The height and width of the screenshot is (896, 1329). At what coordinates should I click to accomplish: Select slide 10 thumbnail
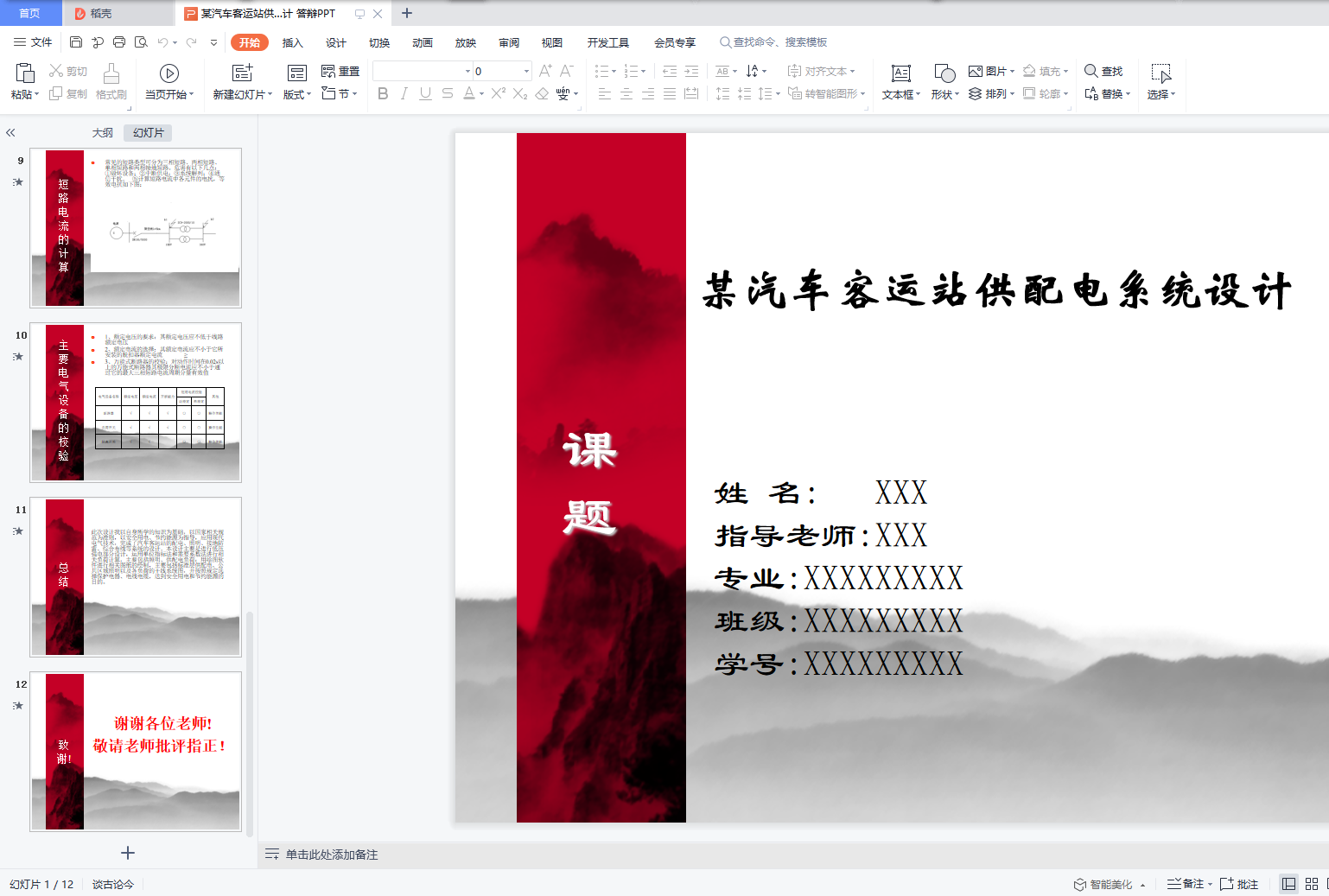(x=136, y=402)
